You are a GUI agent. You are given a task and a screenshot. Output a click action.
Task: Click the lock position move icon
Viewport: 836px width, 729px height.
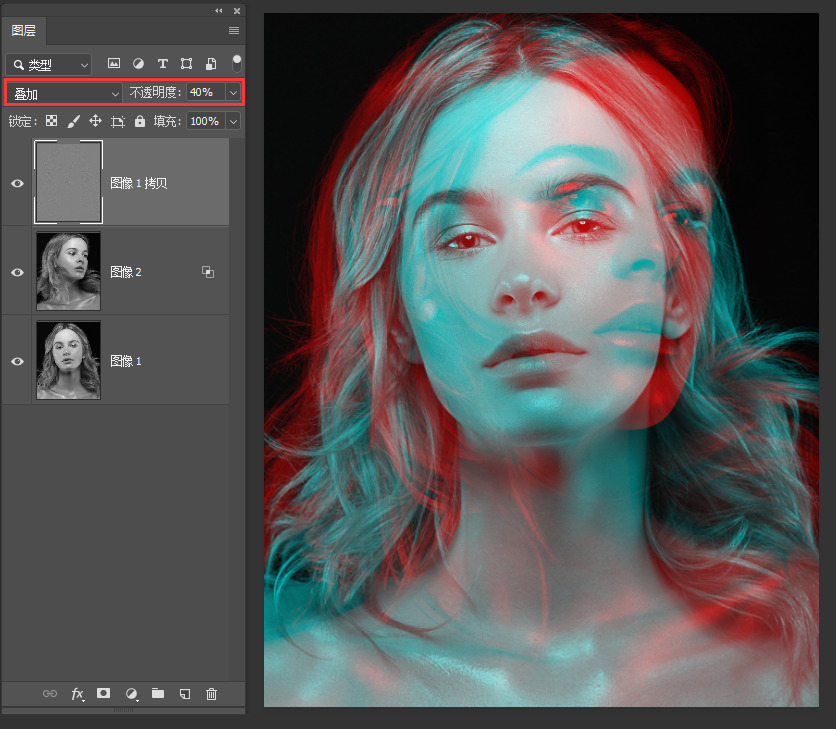point(96,121)
